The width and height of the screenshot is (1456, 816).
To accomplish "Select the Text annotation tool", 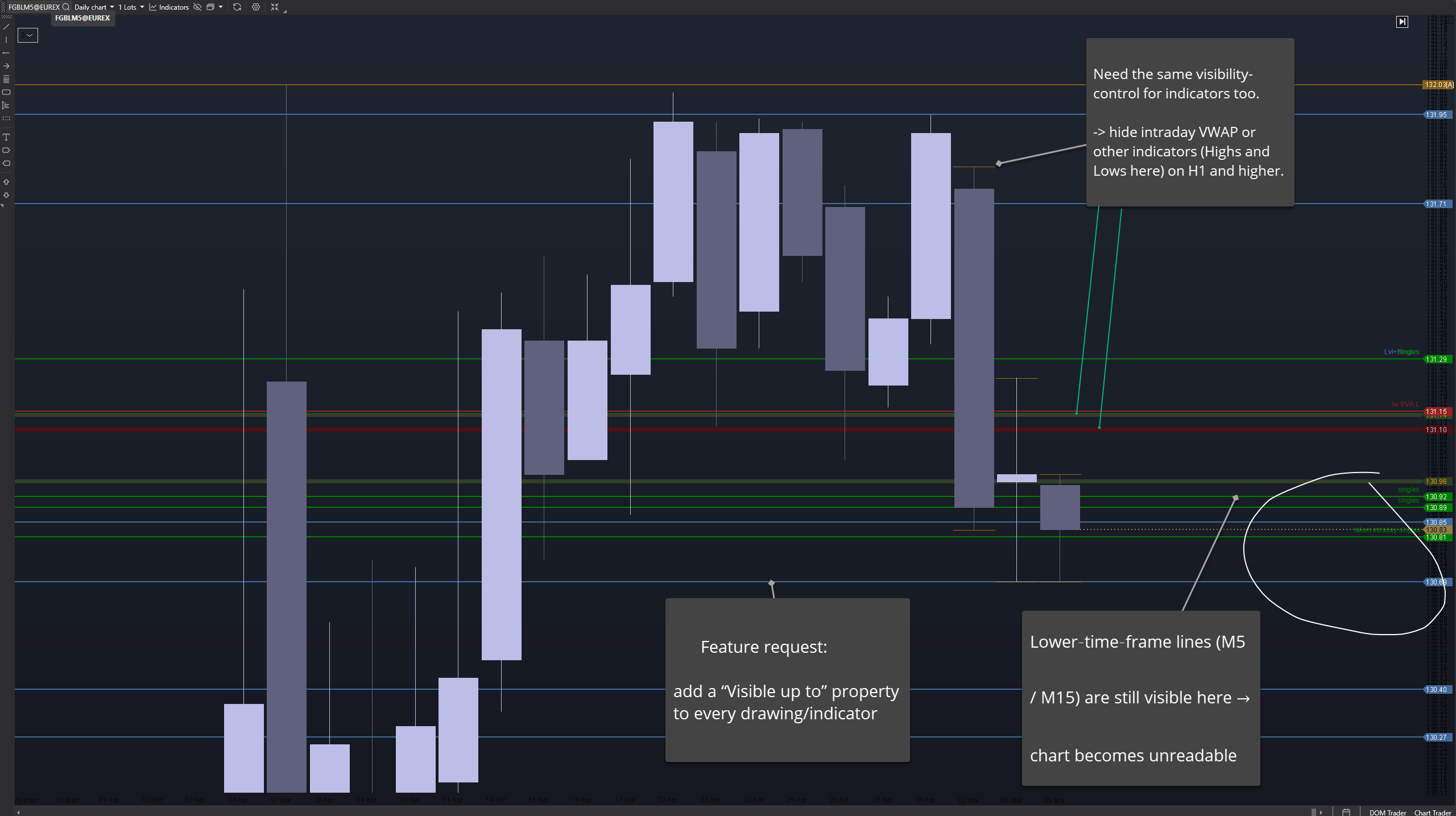I will (x=6, y=137).
